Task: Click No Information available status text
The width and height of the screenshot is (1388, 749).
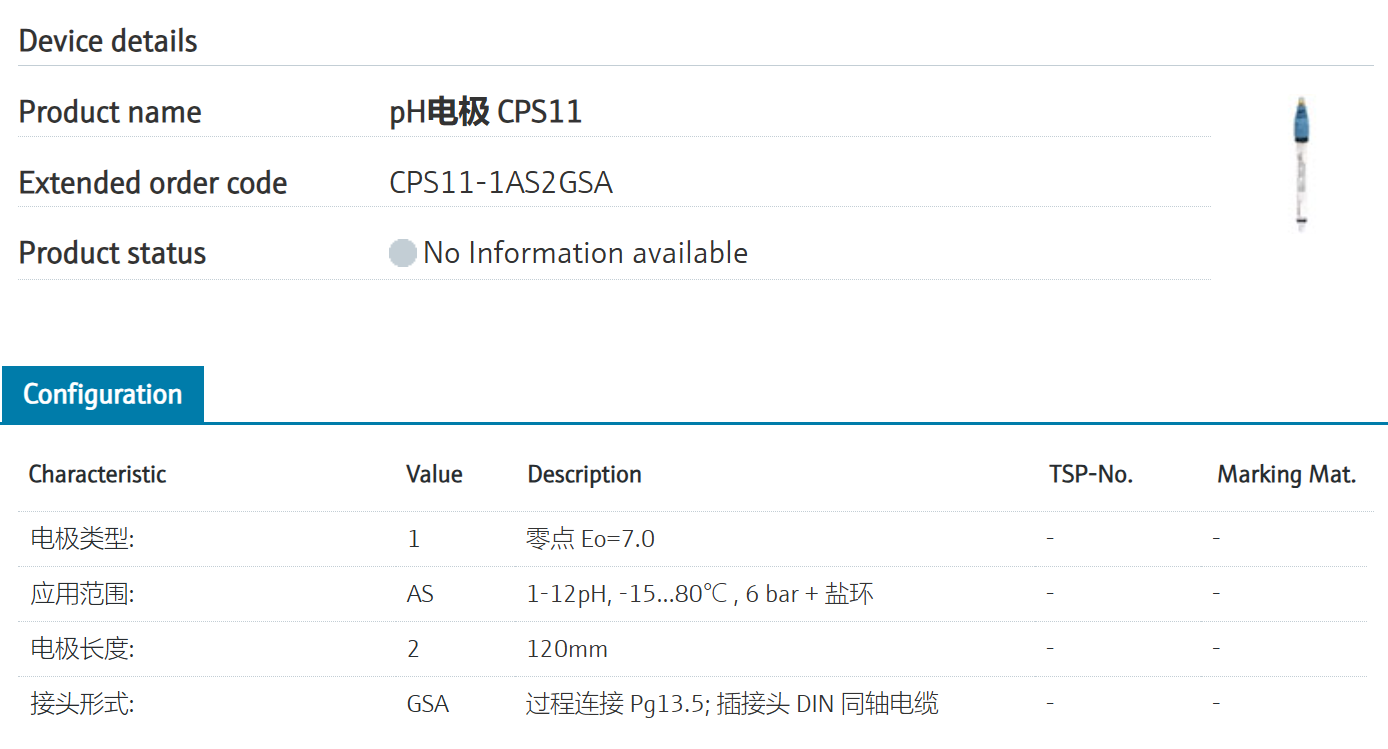Action: pos(585,253)
